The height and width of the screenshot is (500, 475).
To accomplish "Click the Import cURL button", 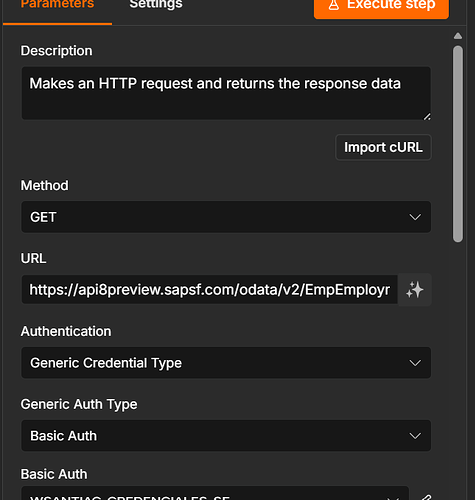I will [x=383, y=147].
